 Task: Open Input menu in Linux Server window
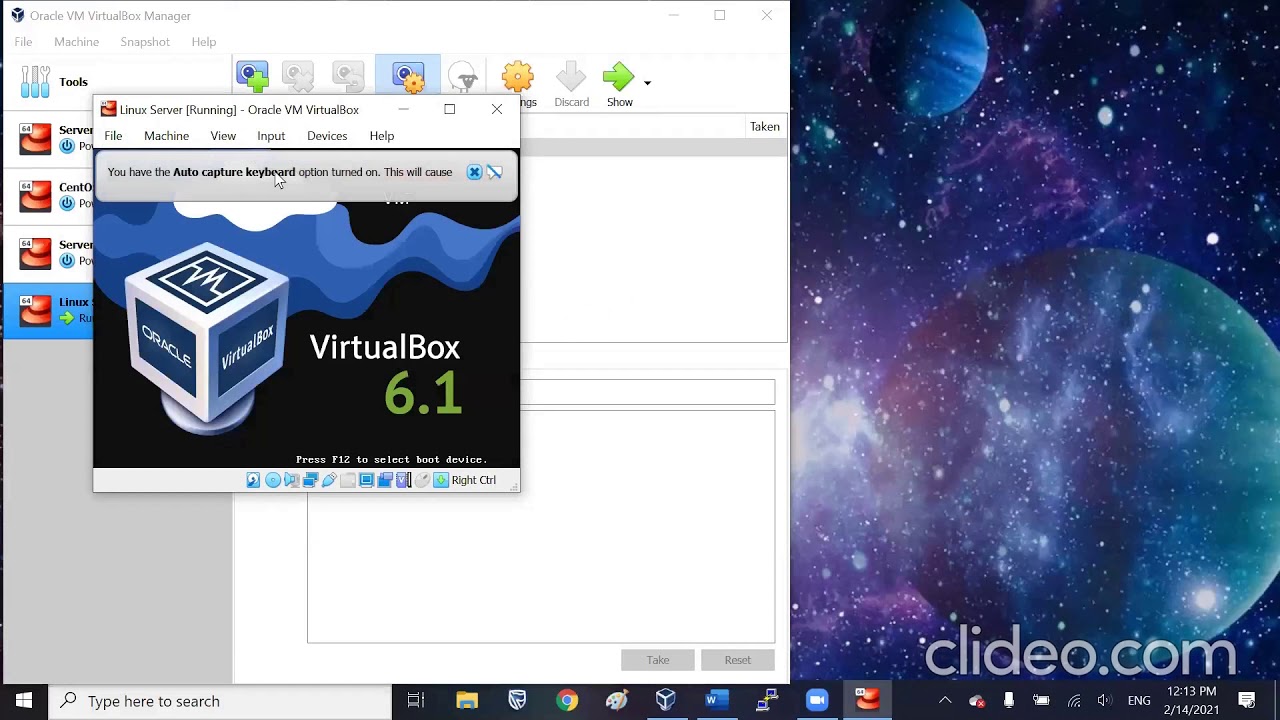271,136
